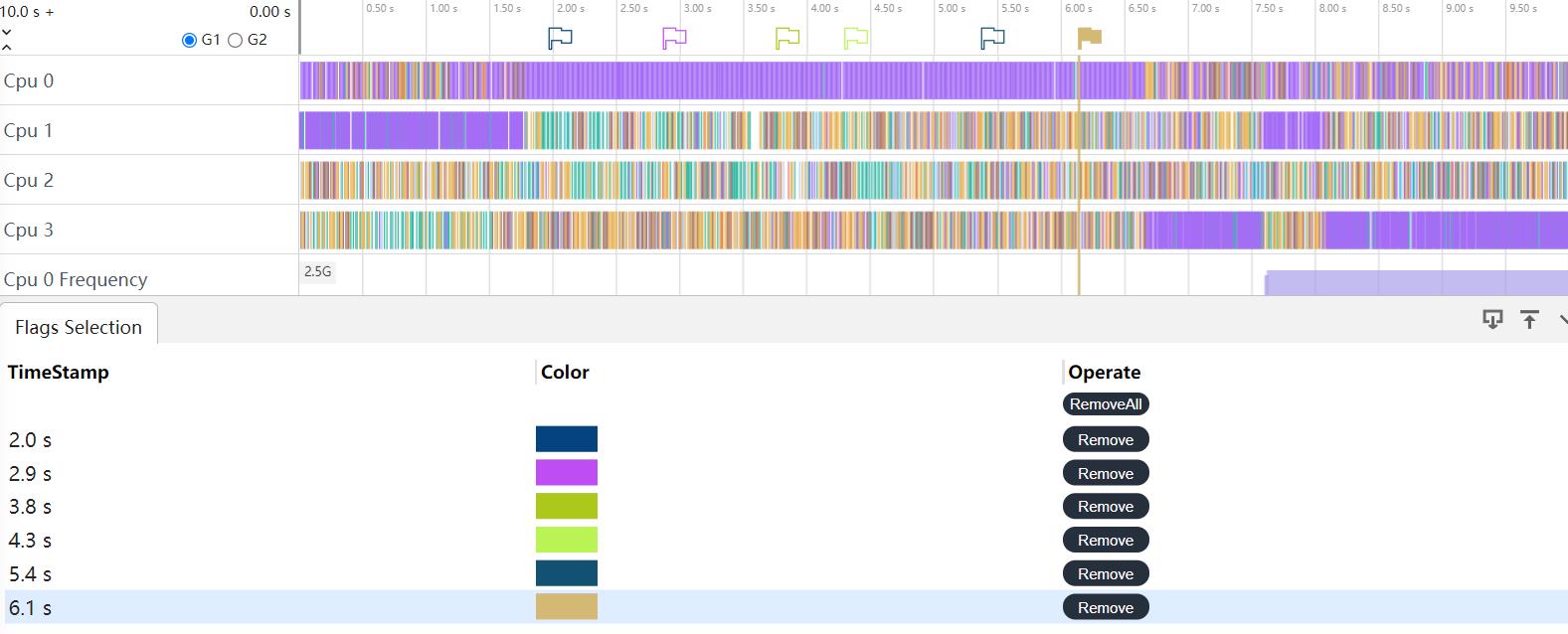The image size is (1568, 634).
Task: Select the filled tan flag at 6.1 s
Action: pos(1090,38)
